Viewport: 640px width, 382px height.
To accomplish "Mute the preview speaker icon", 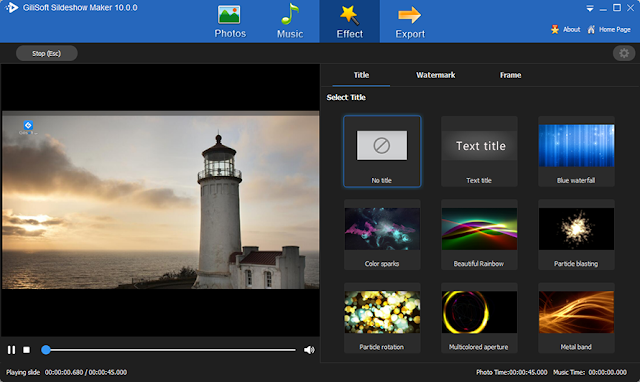I will click(x=309, y=350).
